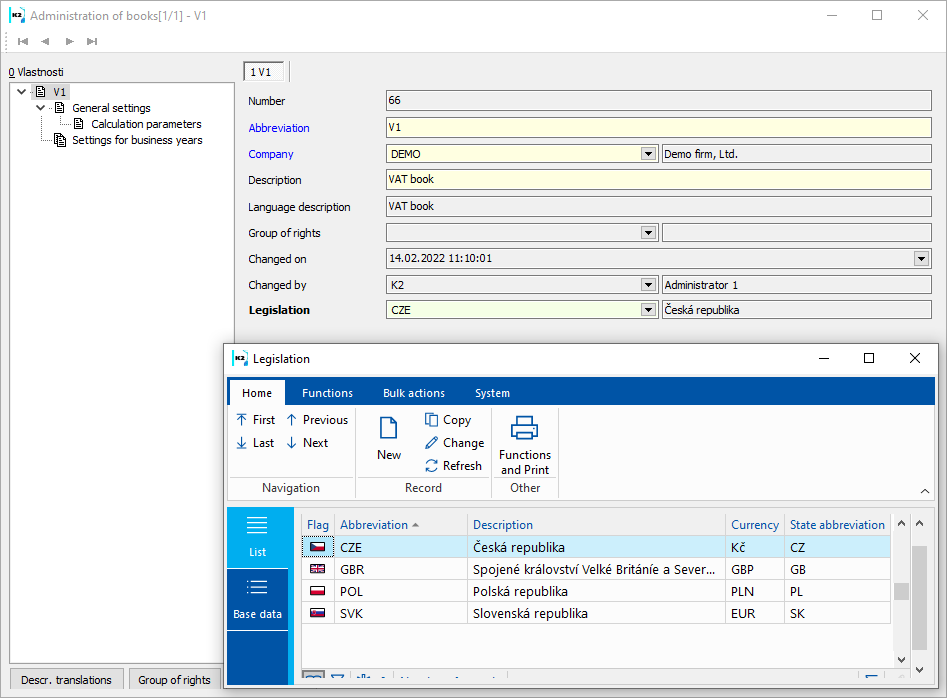This screenshot has width=947, height=698.
Task: Click the Refresh icon
Action: pyautogui.click(x=432, y=466)
